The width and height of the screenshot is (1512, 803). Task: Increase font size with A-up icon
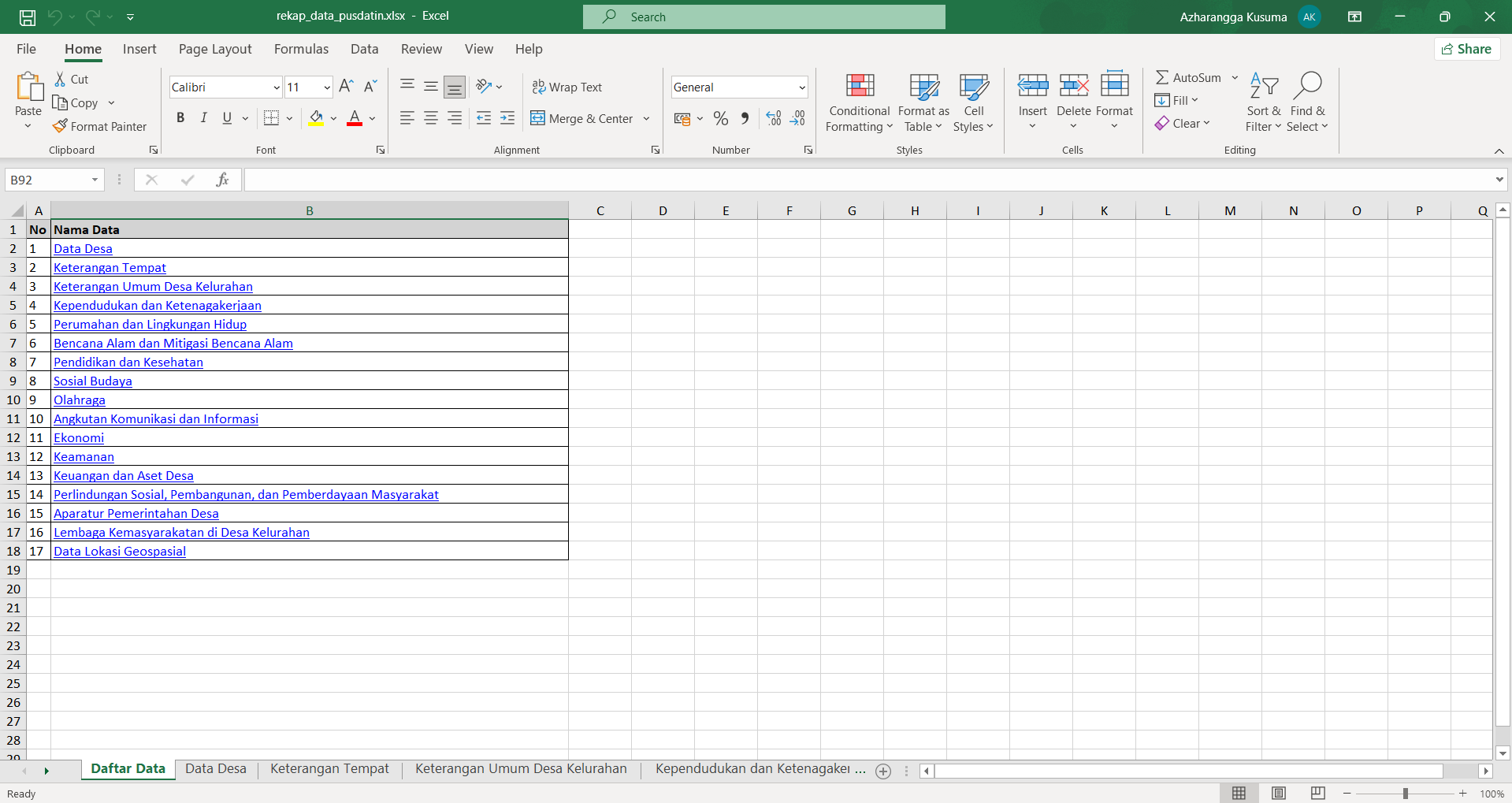(346, 87)
